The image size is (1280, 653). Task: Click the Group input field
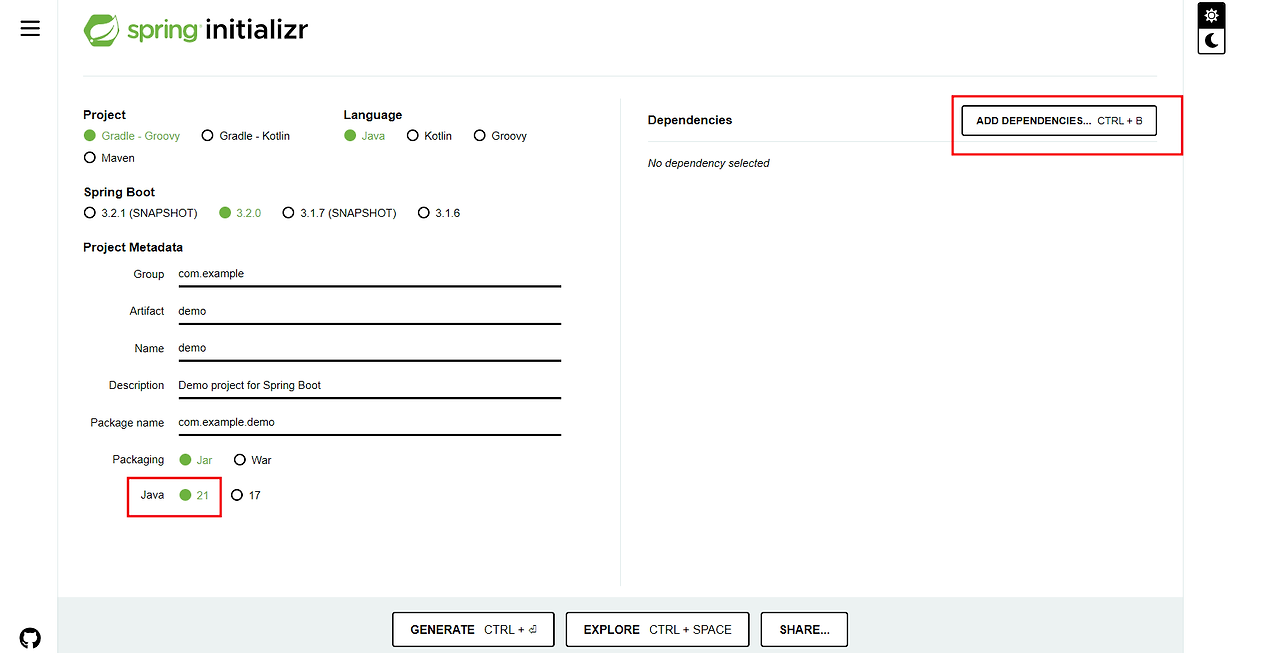tap(369, 274)
